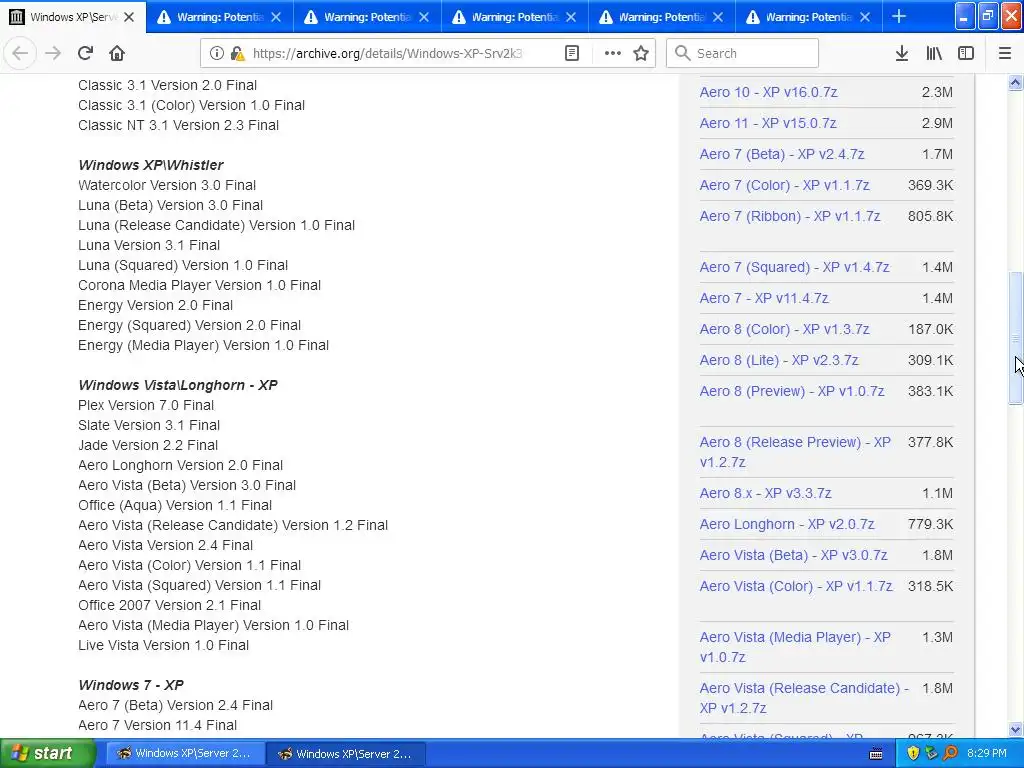Close the last Warning: Potential tab
Screen dimensions: 1024x768
coord(865,17)
